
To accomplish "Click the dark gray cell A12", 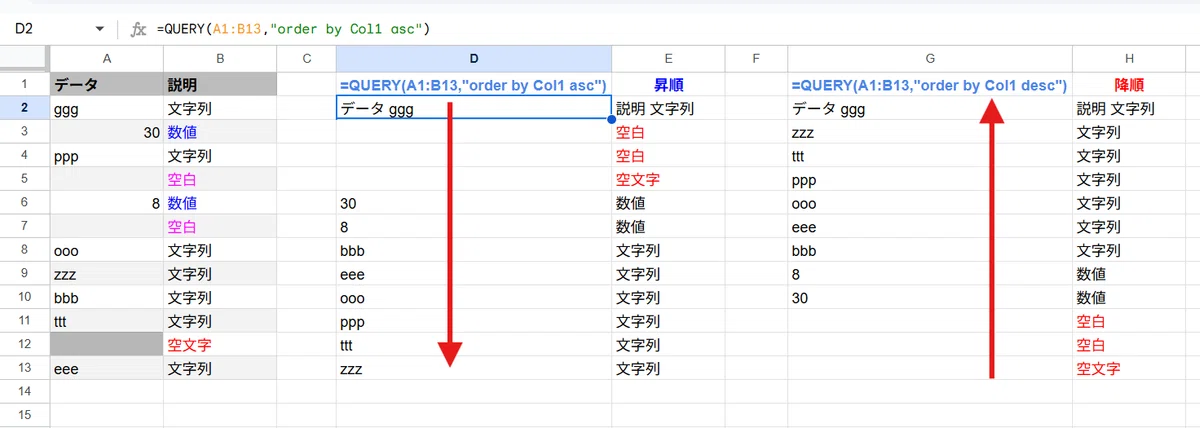I will click(107, 345).
